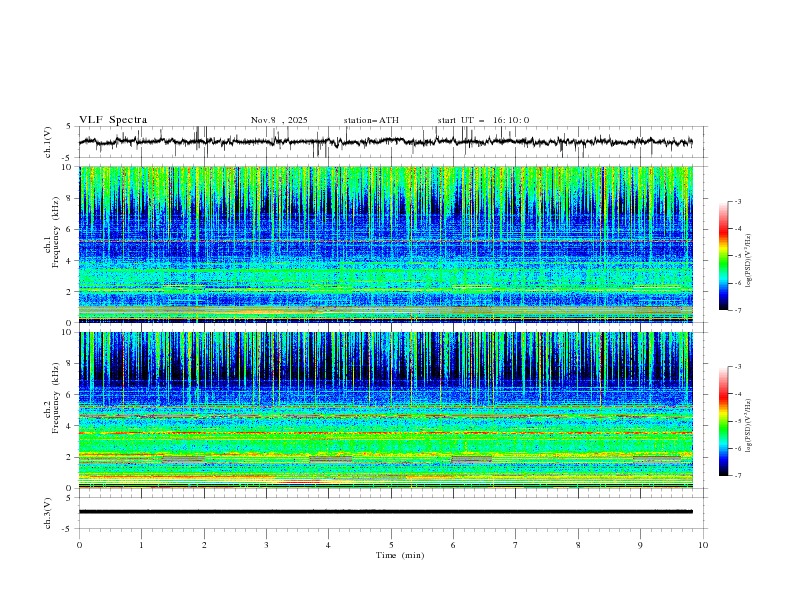
Task: Click inside the ch.1 spectrogram panel
Action: point(385,244)
